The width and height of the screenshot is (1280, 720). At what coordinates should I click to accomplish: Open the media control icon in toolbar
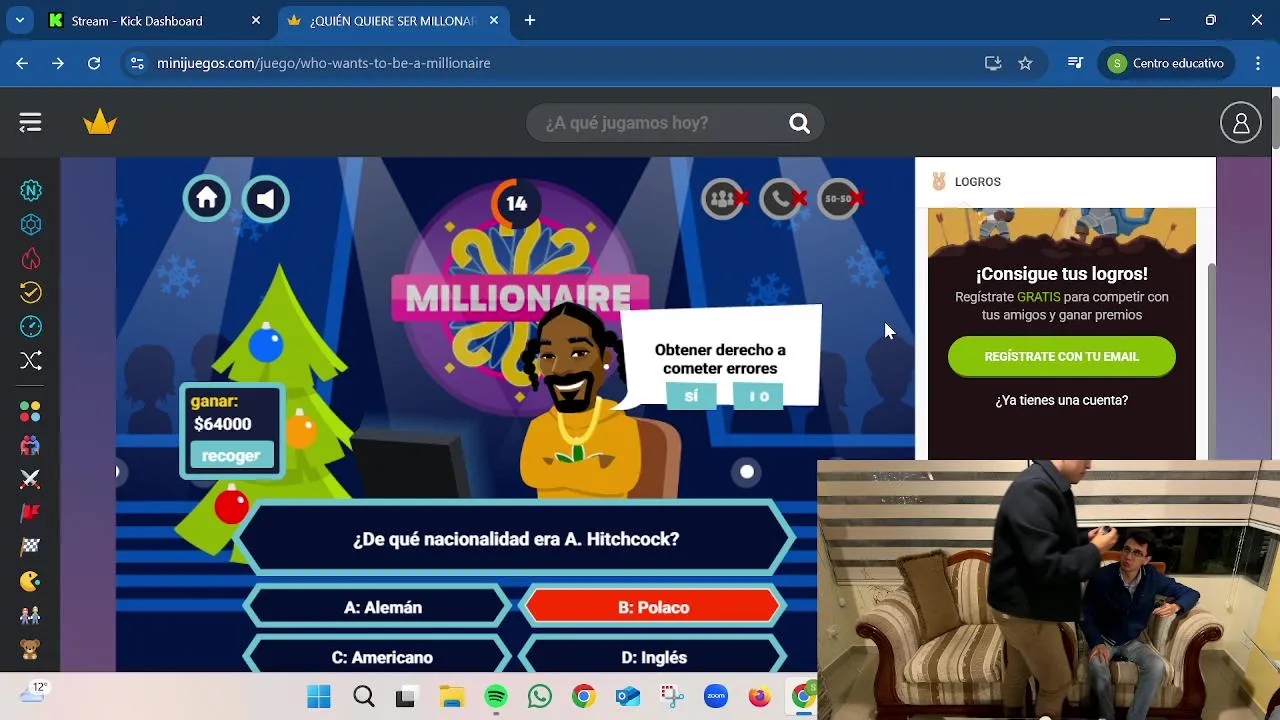(x=1075, y=63)
